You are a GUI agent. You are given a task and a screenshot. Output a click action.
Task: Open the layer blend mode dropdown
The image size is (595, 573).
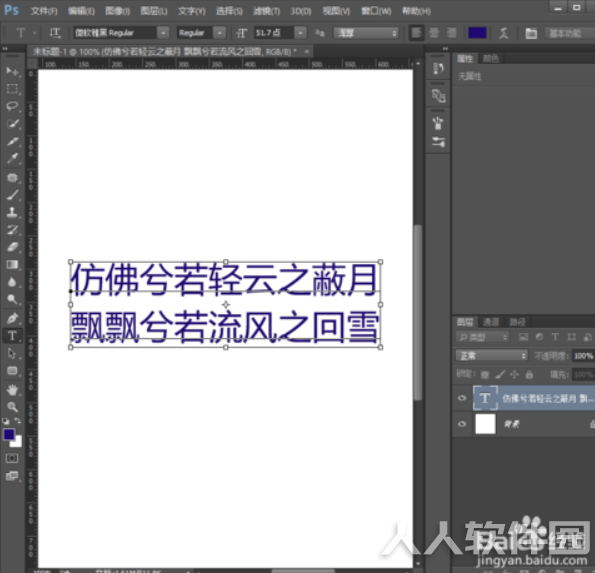coord(491,356)
